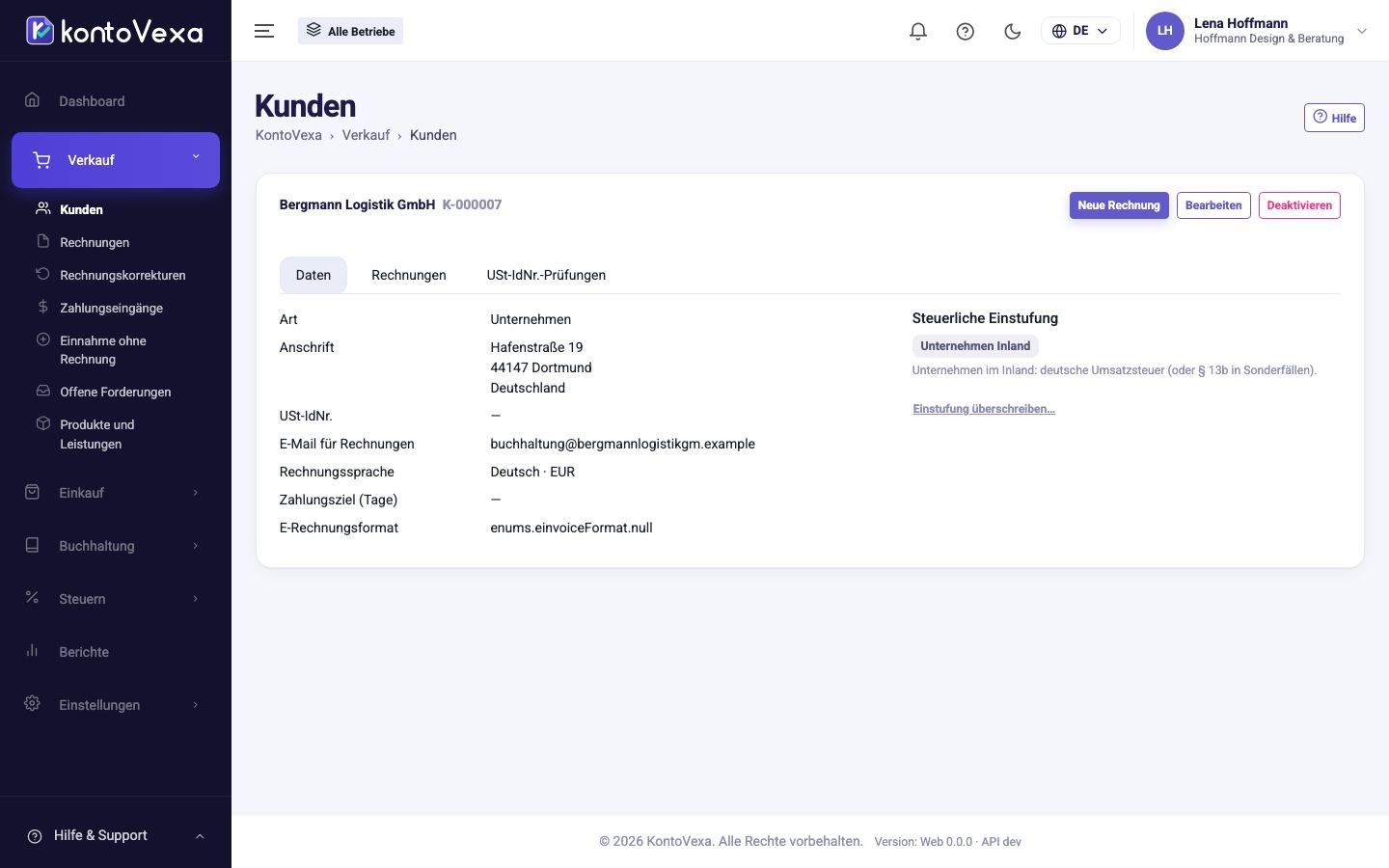
Task: Switch to the Rechnungen tab
Action: (409, 275)
